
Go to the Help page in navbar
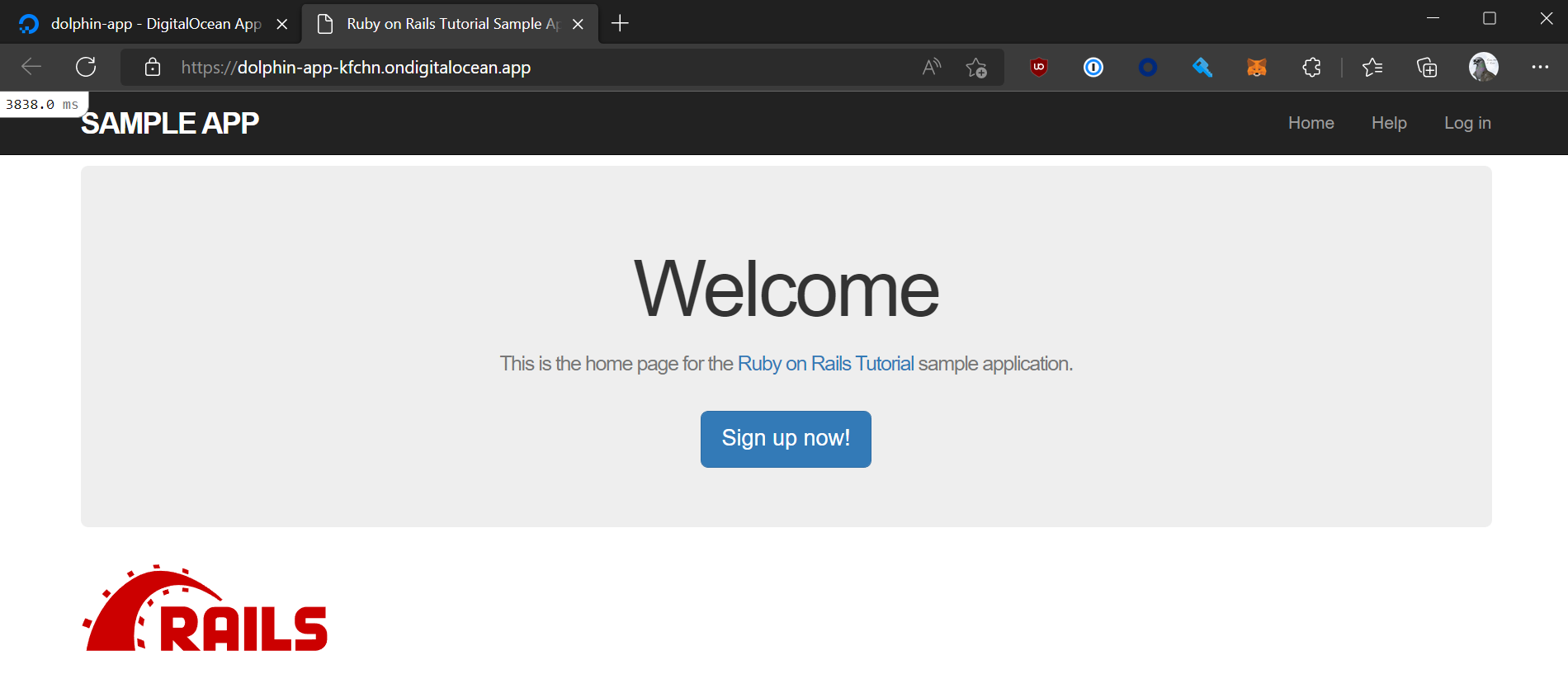1389,123
